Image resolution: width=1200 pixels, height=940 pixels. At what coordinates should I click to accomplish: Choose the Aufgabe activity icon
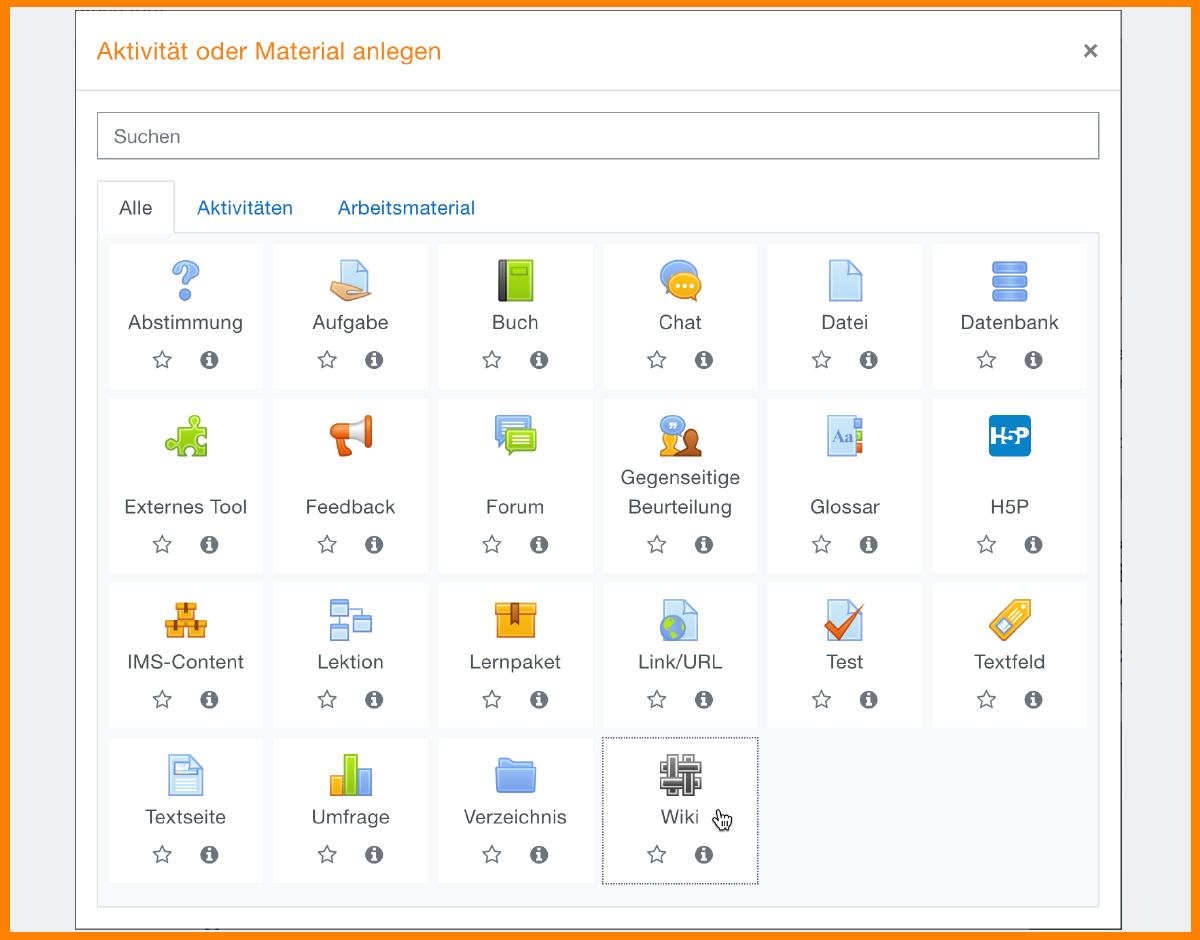350,280
